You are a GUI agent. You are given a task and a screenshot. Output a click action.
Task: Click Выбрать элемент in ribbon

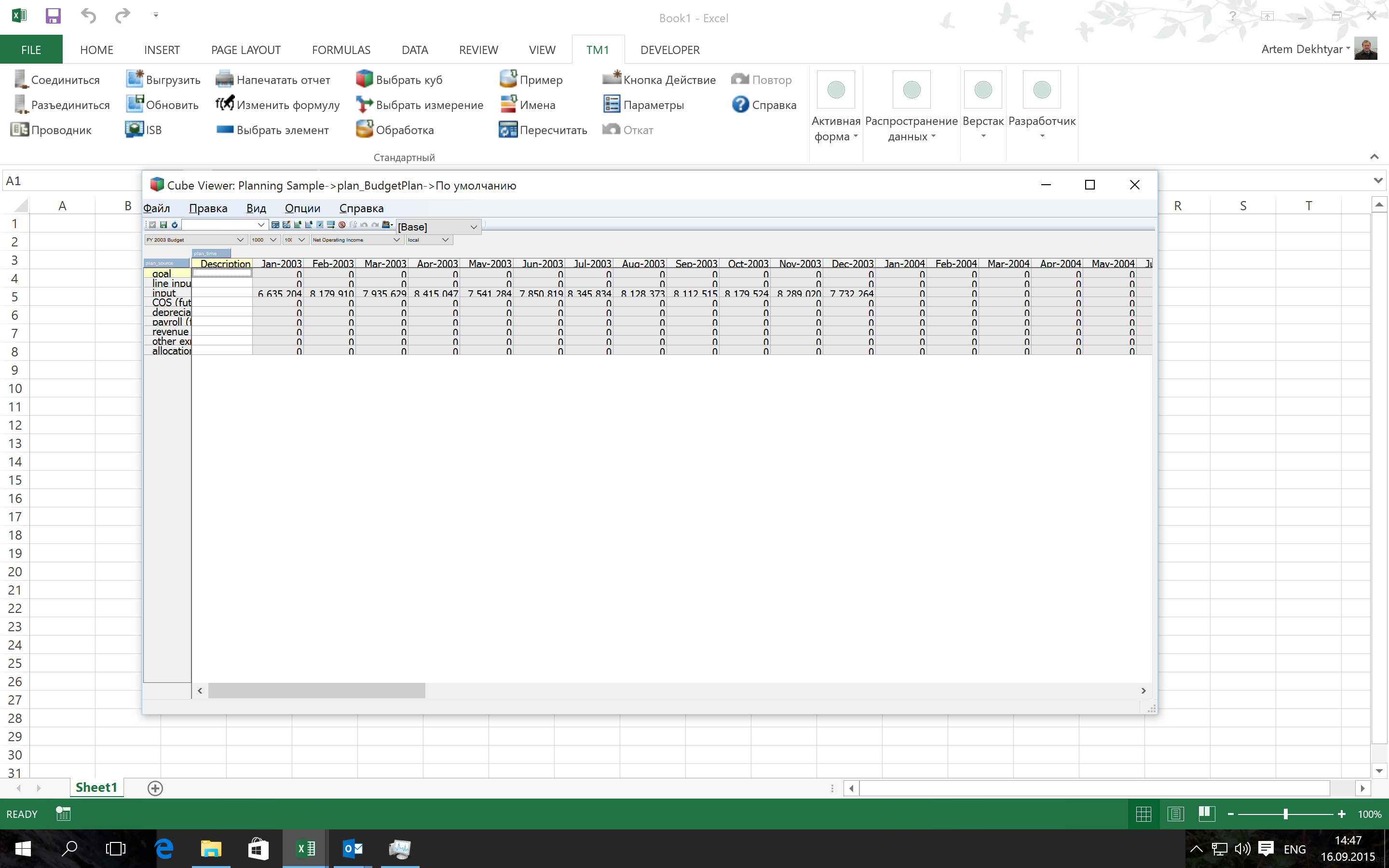point(272,130)
